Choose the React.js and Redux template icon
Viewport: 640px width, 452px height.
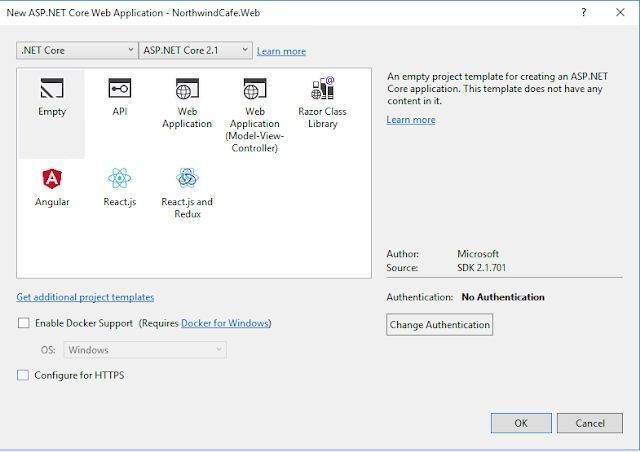(187, 178)
